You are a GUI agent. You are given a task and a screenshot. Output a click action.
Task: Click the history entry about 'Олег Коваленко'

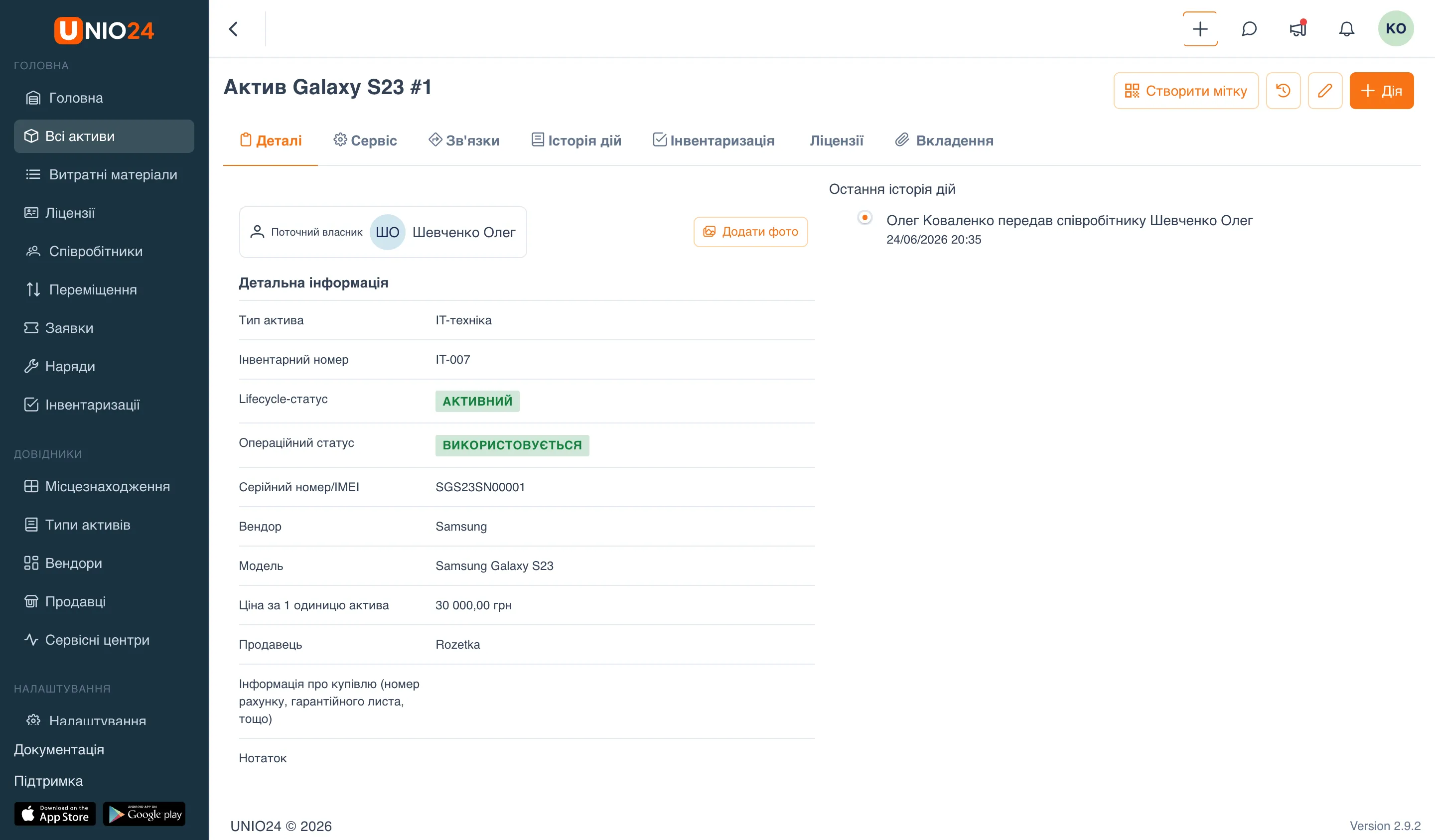[x=1069, y=221]
